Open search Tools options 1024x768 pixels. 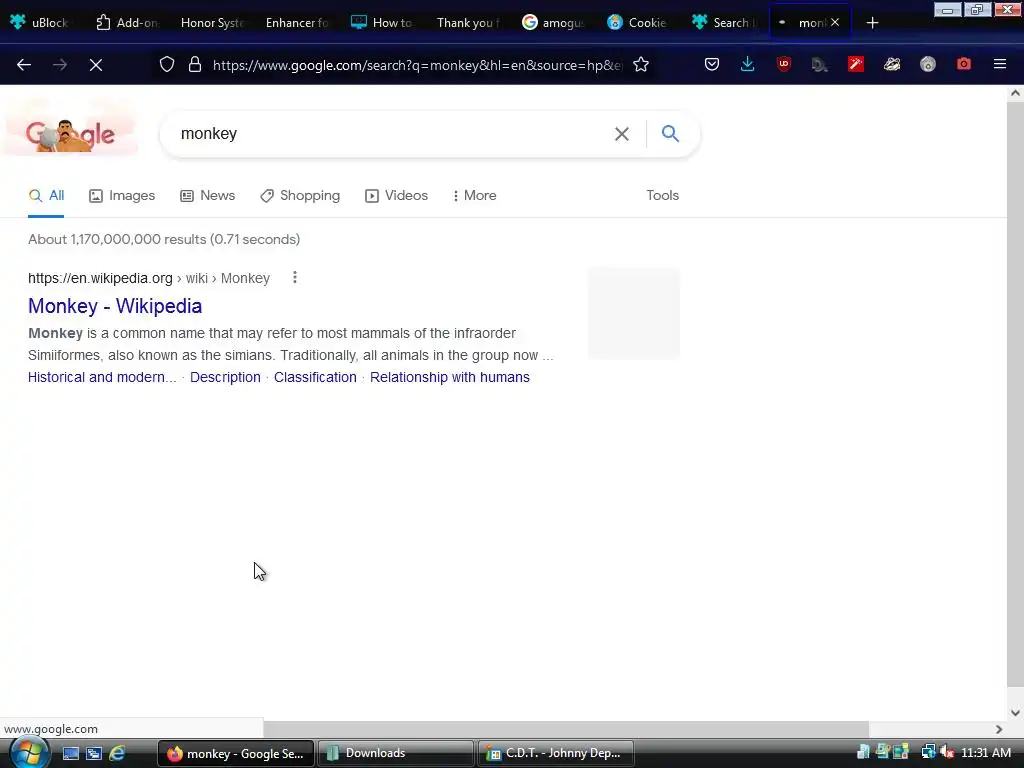click(x=662, y=195)
